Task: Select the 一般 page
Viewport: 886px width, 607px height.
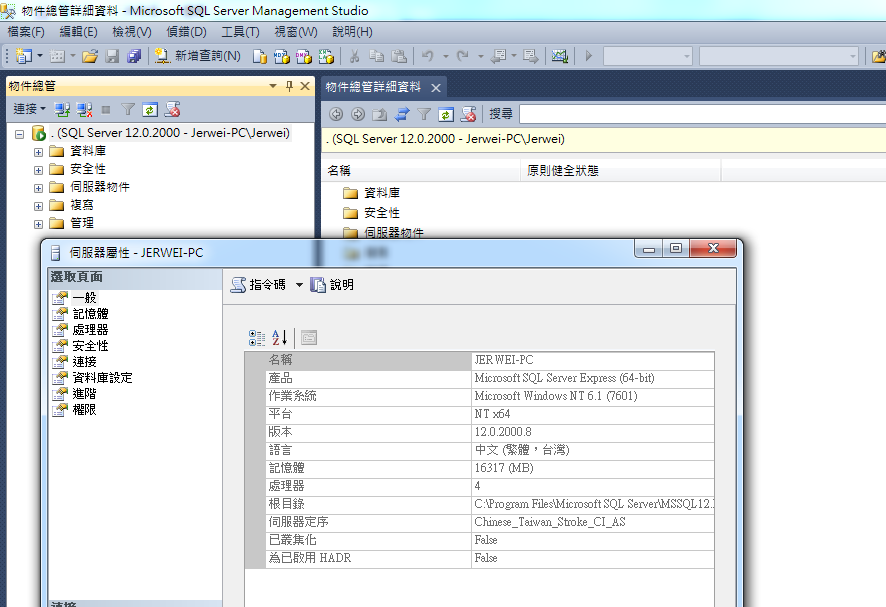Action: pos(84,298)
